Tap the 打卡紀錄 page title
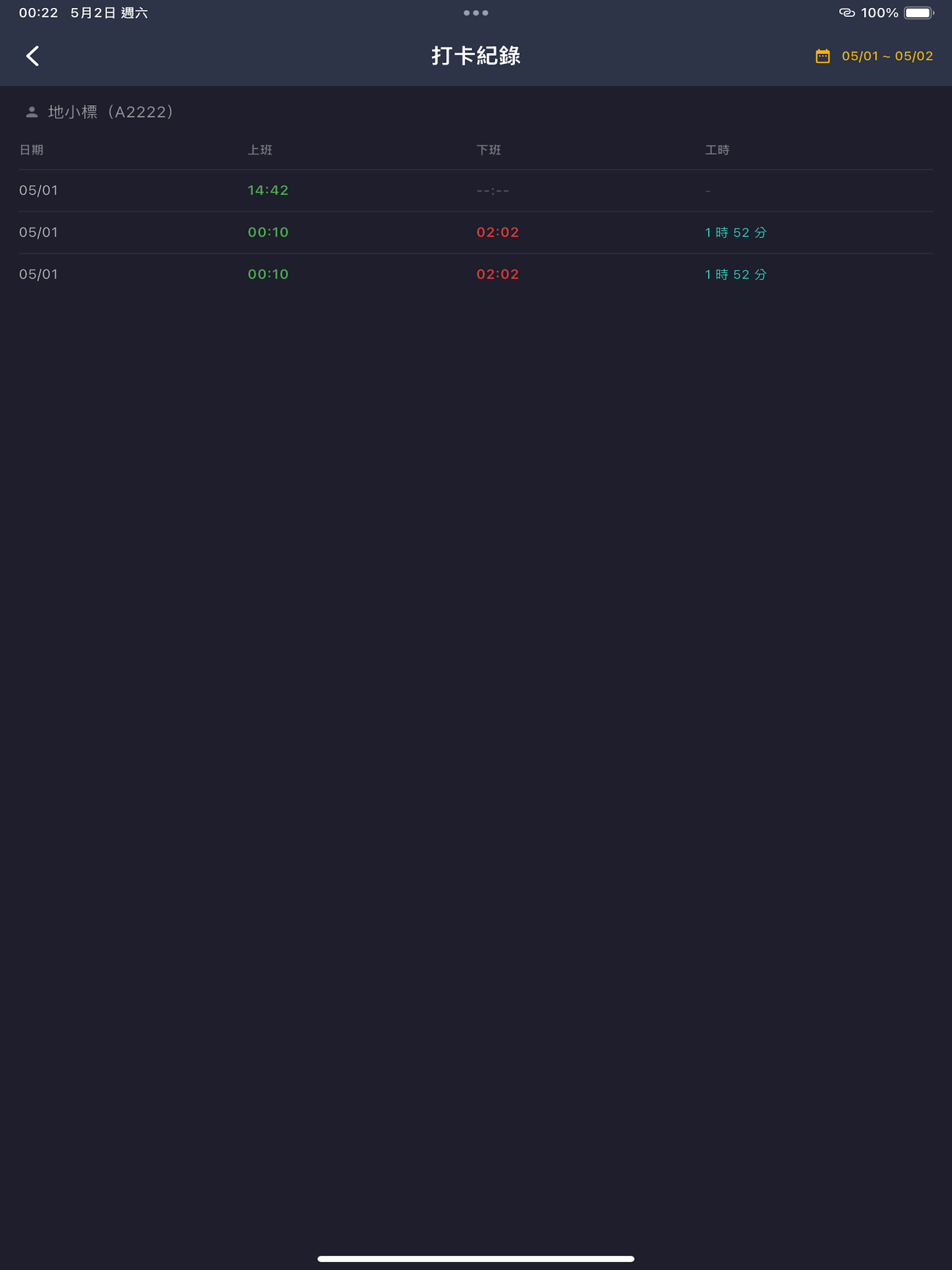This screenshot has height=1270, width=952. click(476, 56)
